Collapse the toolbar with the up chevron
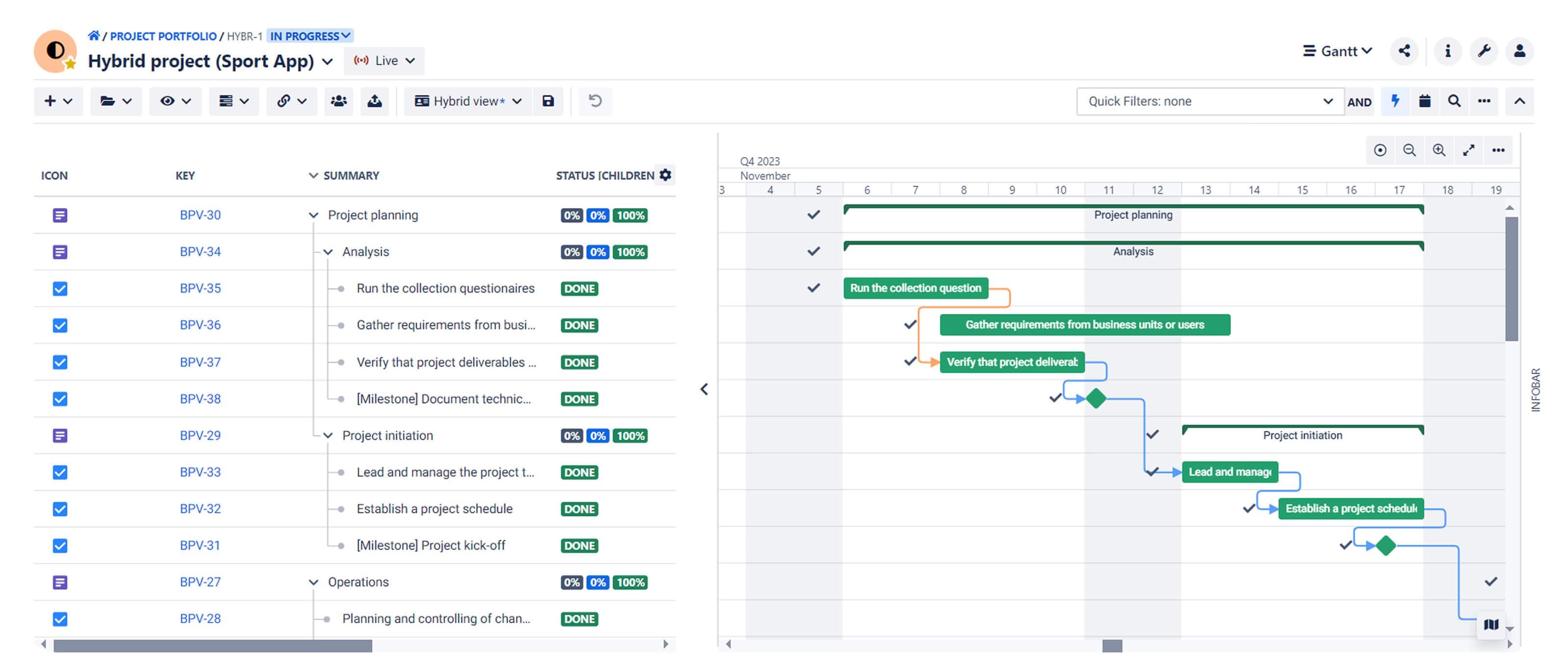The image size is (1568, 672). pos(1520,101)
